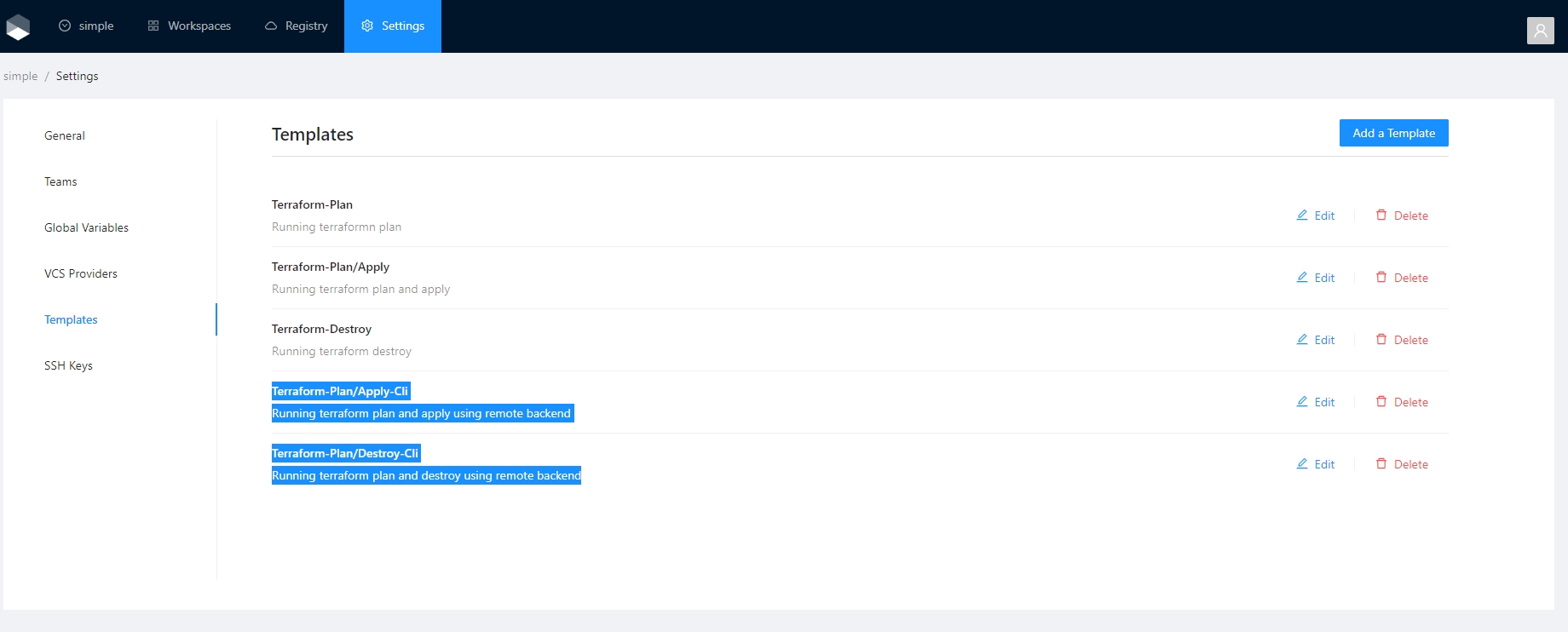Click the pencil icon for Terraform-Plan
Viewport: 1568px width, 632px height.
point(1302,215)
